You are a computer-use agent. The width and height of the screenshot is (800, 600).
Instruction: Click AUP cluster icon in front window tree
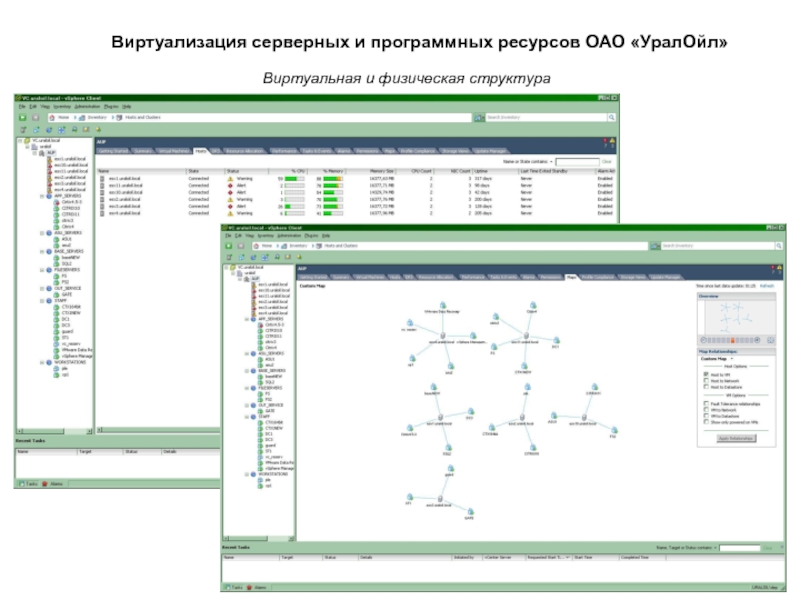(x=247, y=279)
